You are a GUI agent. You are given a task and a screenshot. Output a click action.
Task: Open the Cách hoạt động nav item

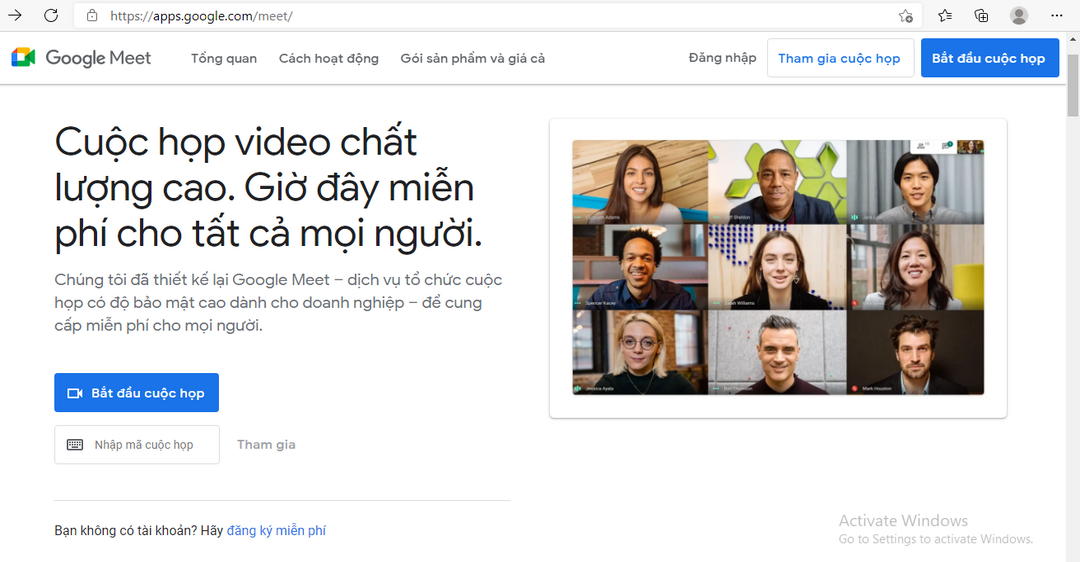pyautogui.click(x=329, y=59)
